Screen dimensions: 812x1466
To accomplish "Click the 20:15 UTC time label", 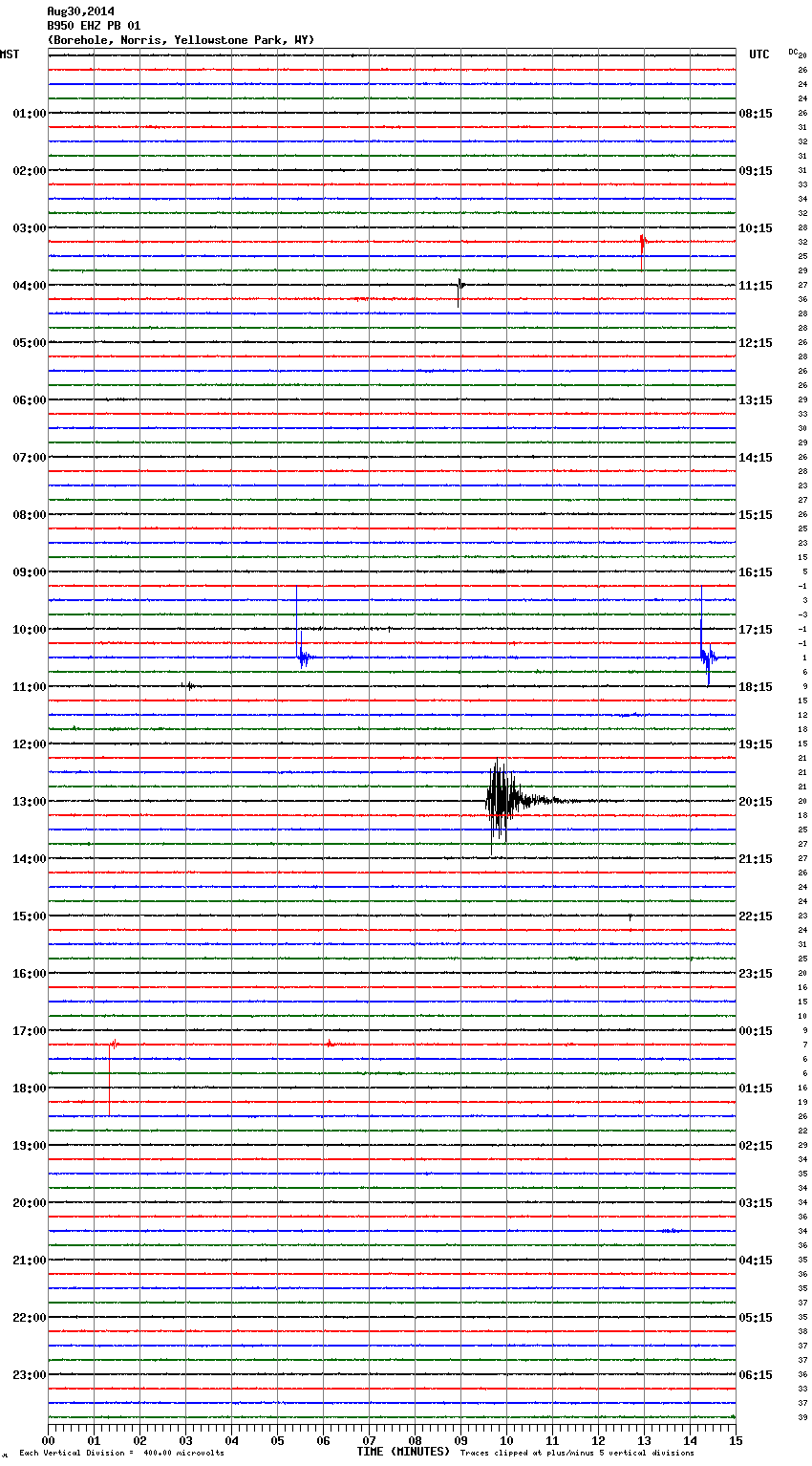I will pyautogui.click(x=756, y=802).
